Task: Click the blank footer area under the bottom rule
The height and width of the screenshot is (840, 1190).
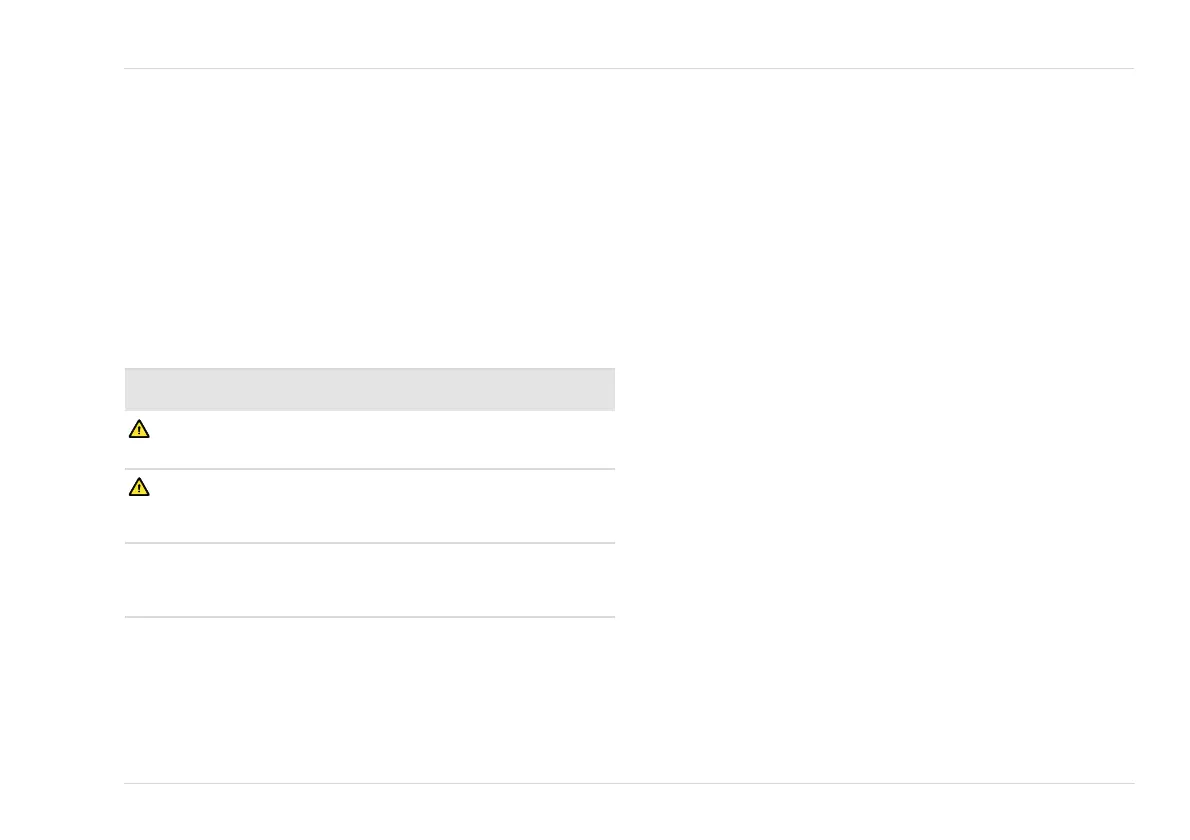Action: [629, 812]
